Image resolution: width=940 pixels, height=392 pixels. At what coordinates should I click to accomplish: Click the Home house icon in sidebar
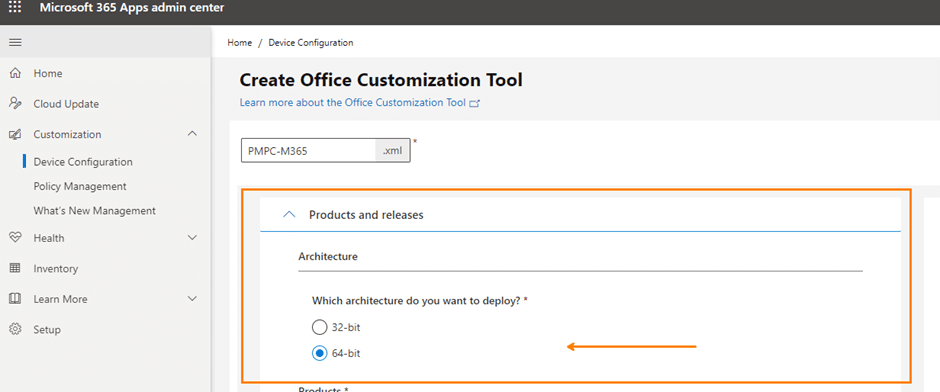[x=16, y=73]
